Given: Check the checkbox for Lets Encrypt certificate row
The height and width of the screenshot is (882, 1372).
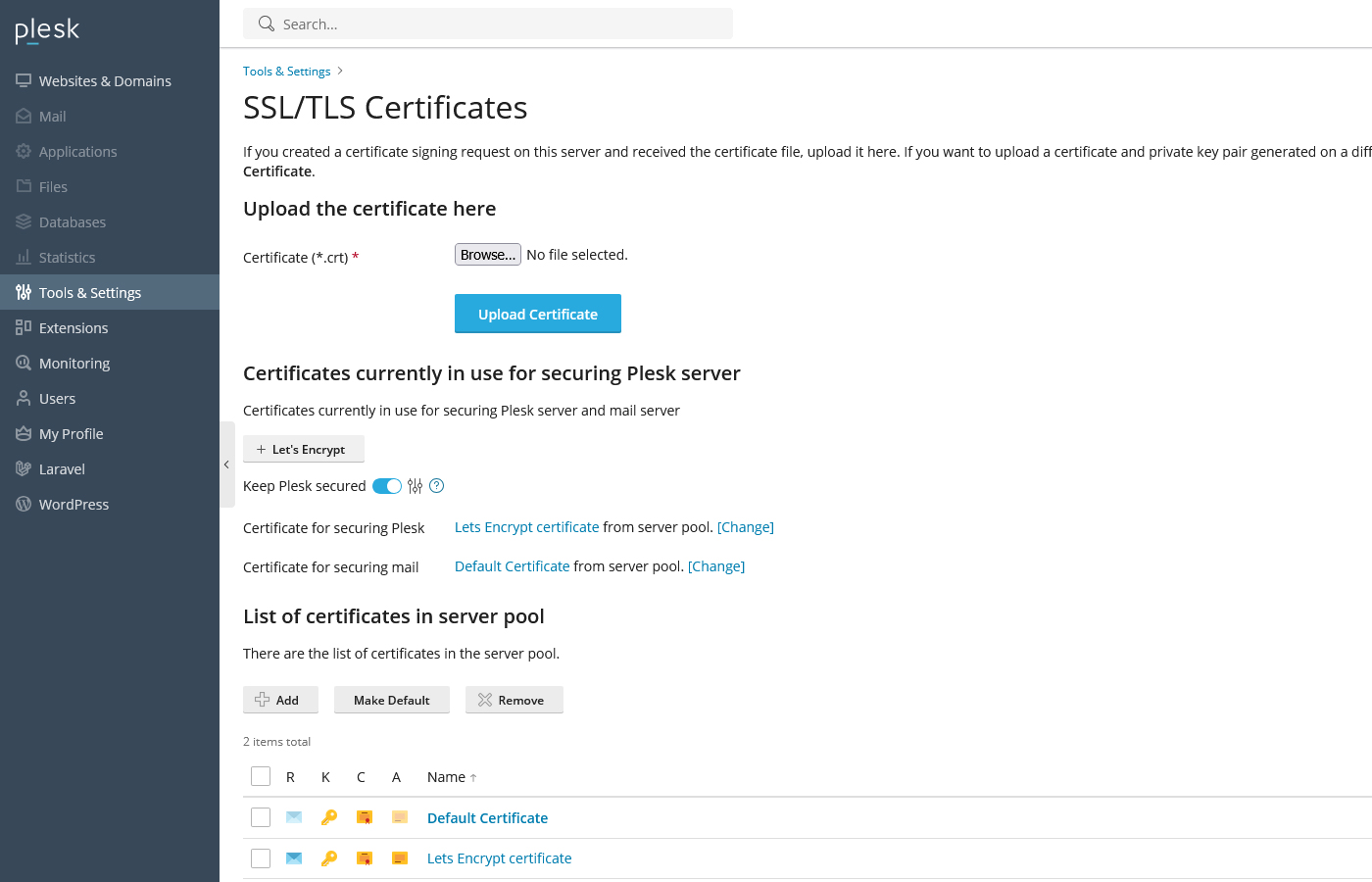Looking at the screenshot, I should tap(260, 857).
